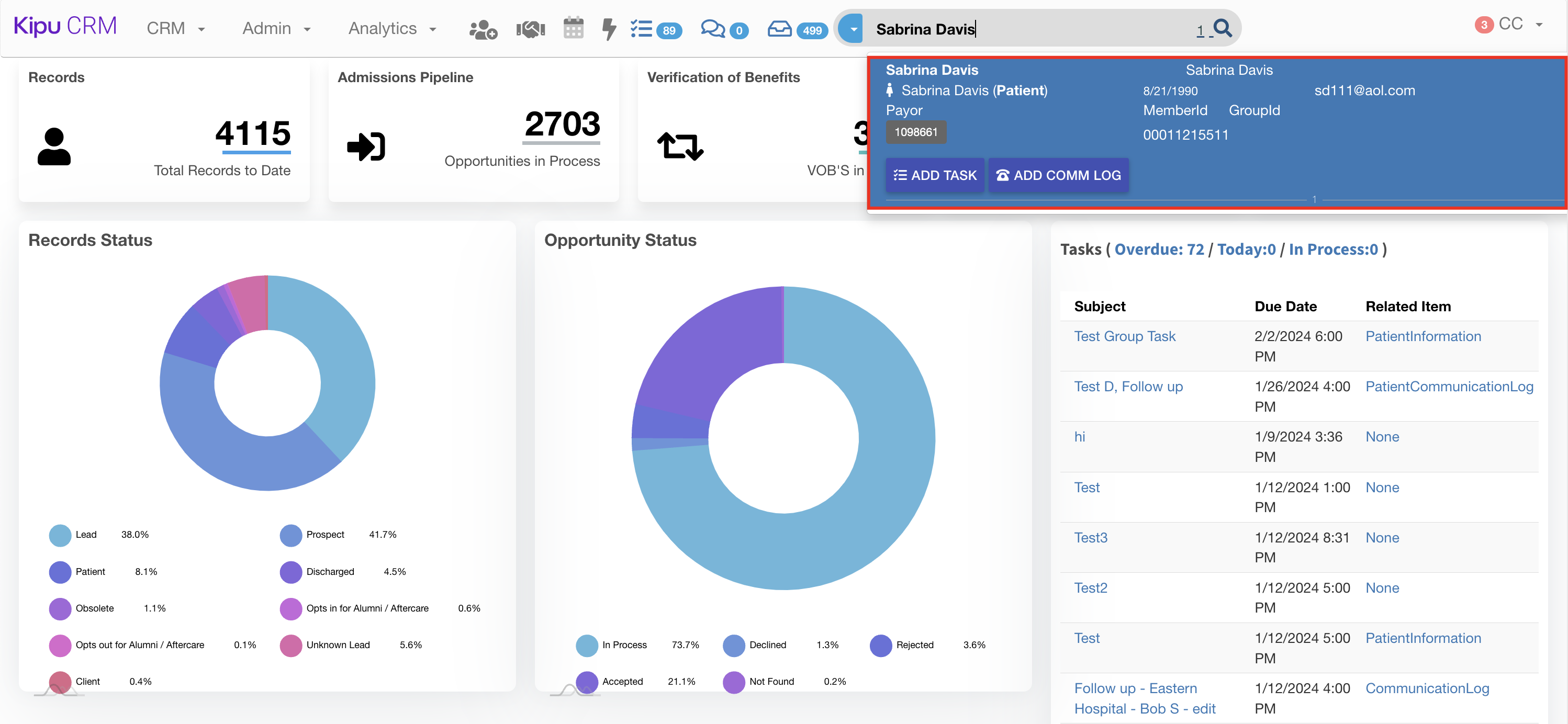This screenshot has width=1568, height=724.
Task: Open the inbox icon showing 499
Action: pyautogui.click(x=782, y=29)
